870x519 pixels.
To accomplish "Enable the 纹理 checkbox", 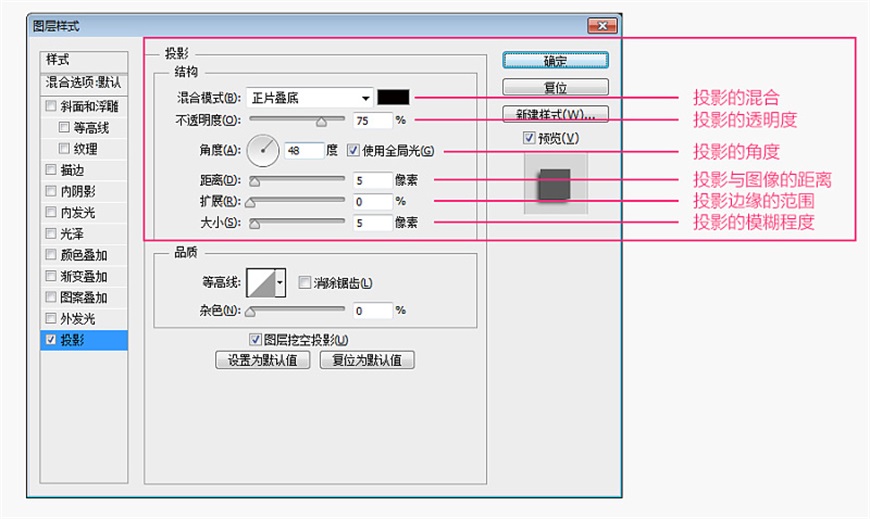I will [64, 148].
